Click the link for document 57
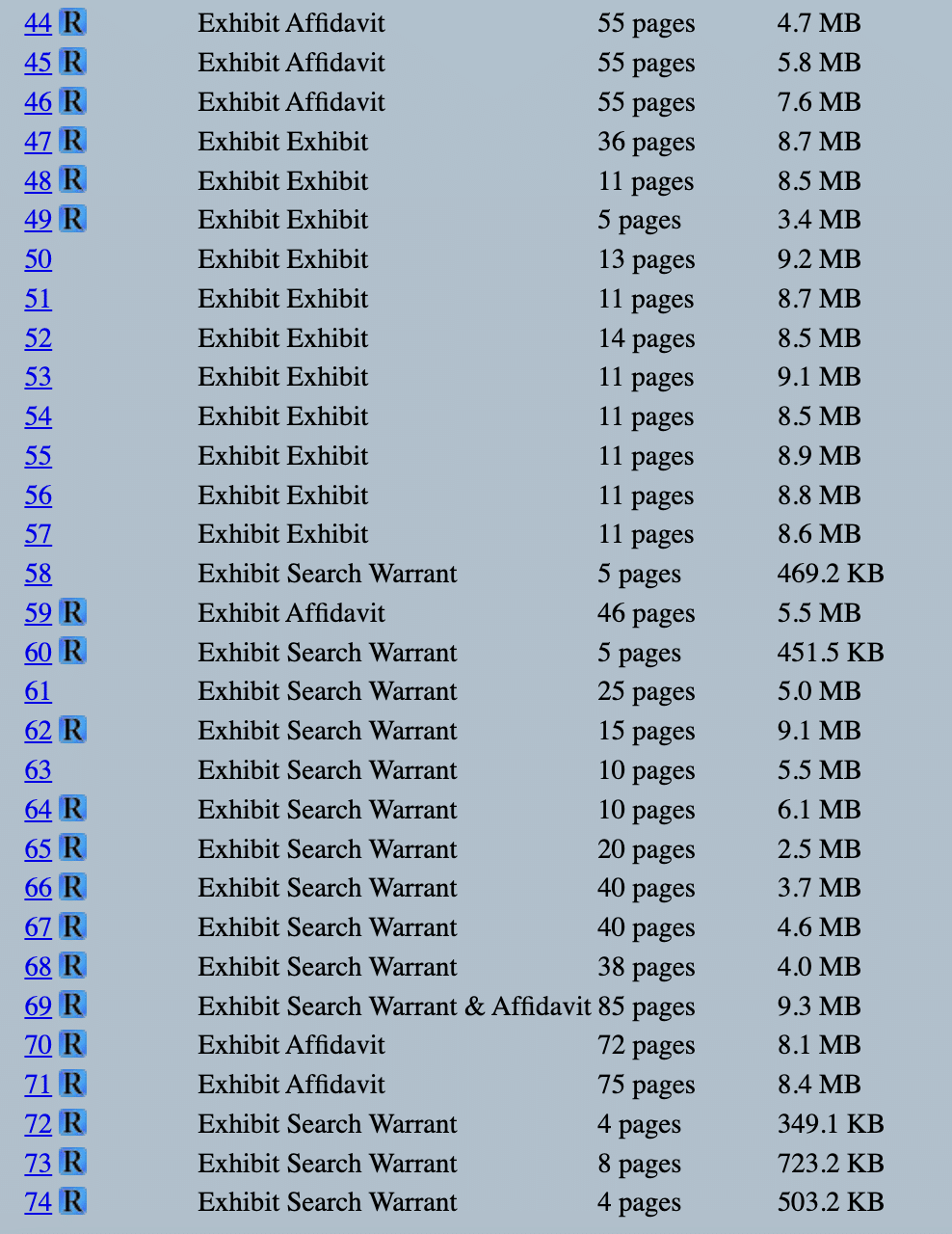 (39, 534)
